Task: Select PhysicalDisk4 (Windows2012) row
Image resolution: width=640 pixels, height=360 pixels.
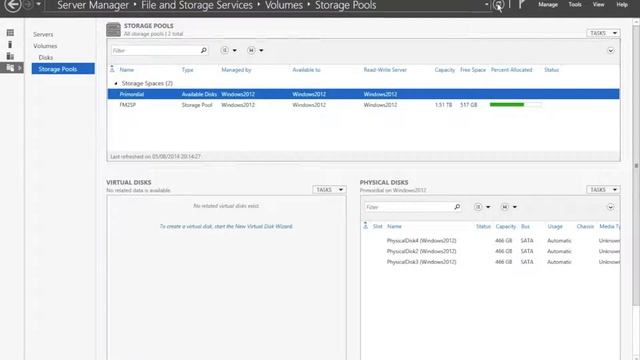Action: pos(490,240)
